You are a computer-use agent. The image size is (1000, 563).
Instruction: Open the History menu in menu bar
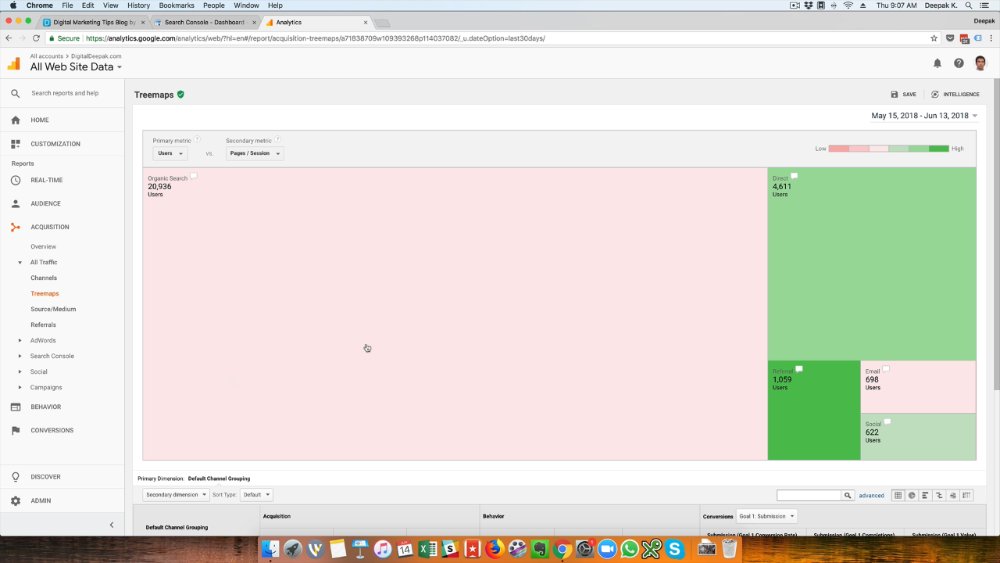click(x=138, y=5)
